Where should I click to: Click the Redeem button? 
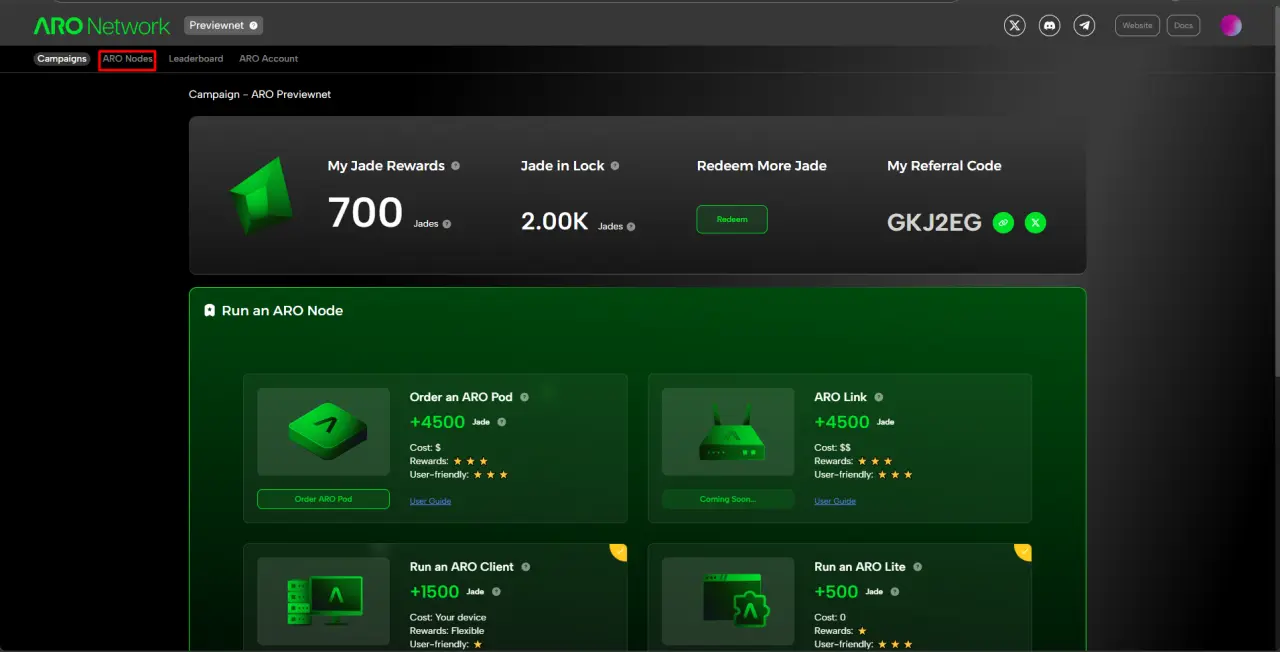click(732, 219)
